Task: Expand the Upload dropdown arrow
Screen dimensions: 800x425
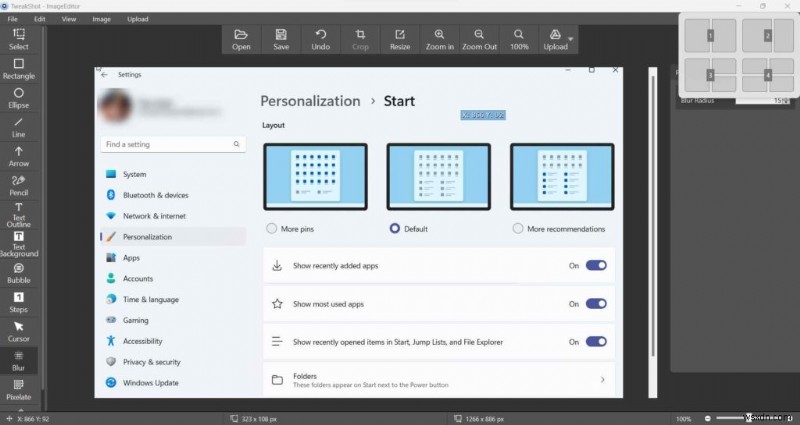Action: (571, 39)
